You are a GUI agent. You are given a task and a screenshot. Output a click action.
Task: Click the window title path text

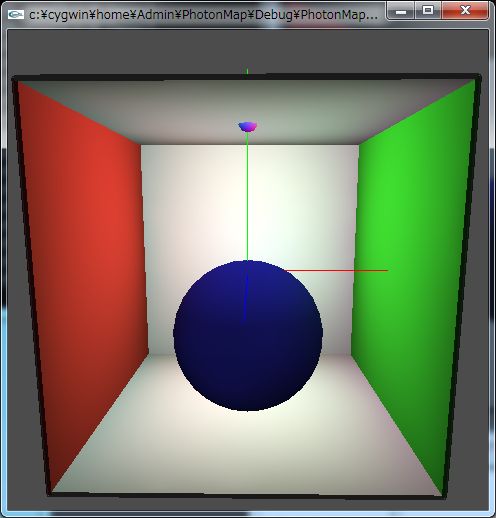pyautogui.click(x=204, y=15)
